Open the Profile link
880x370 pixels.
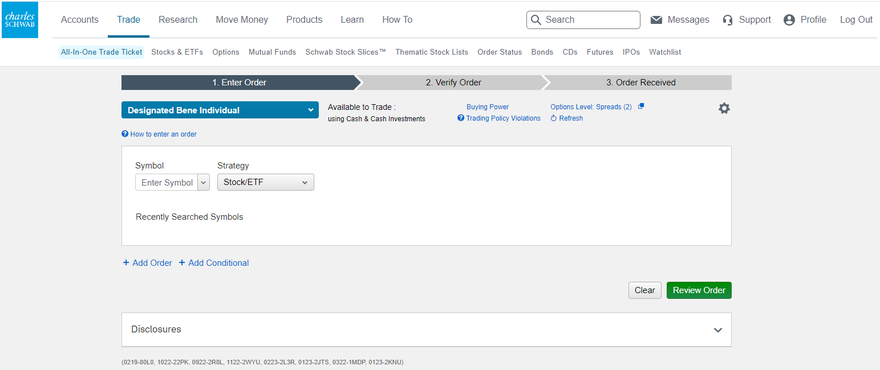point(813,20)
